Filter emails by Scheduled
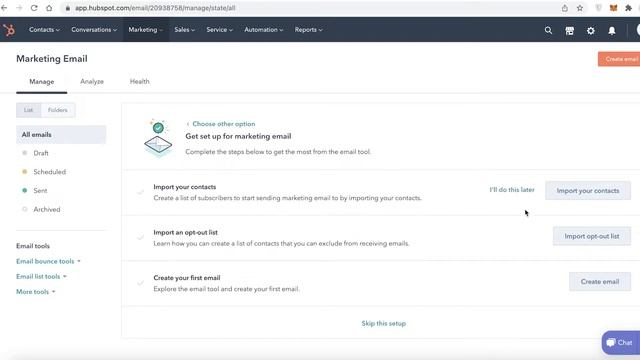Viewport: 640px width, 360px height. 49,172
